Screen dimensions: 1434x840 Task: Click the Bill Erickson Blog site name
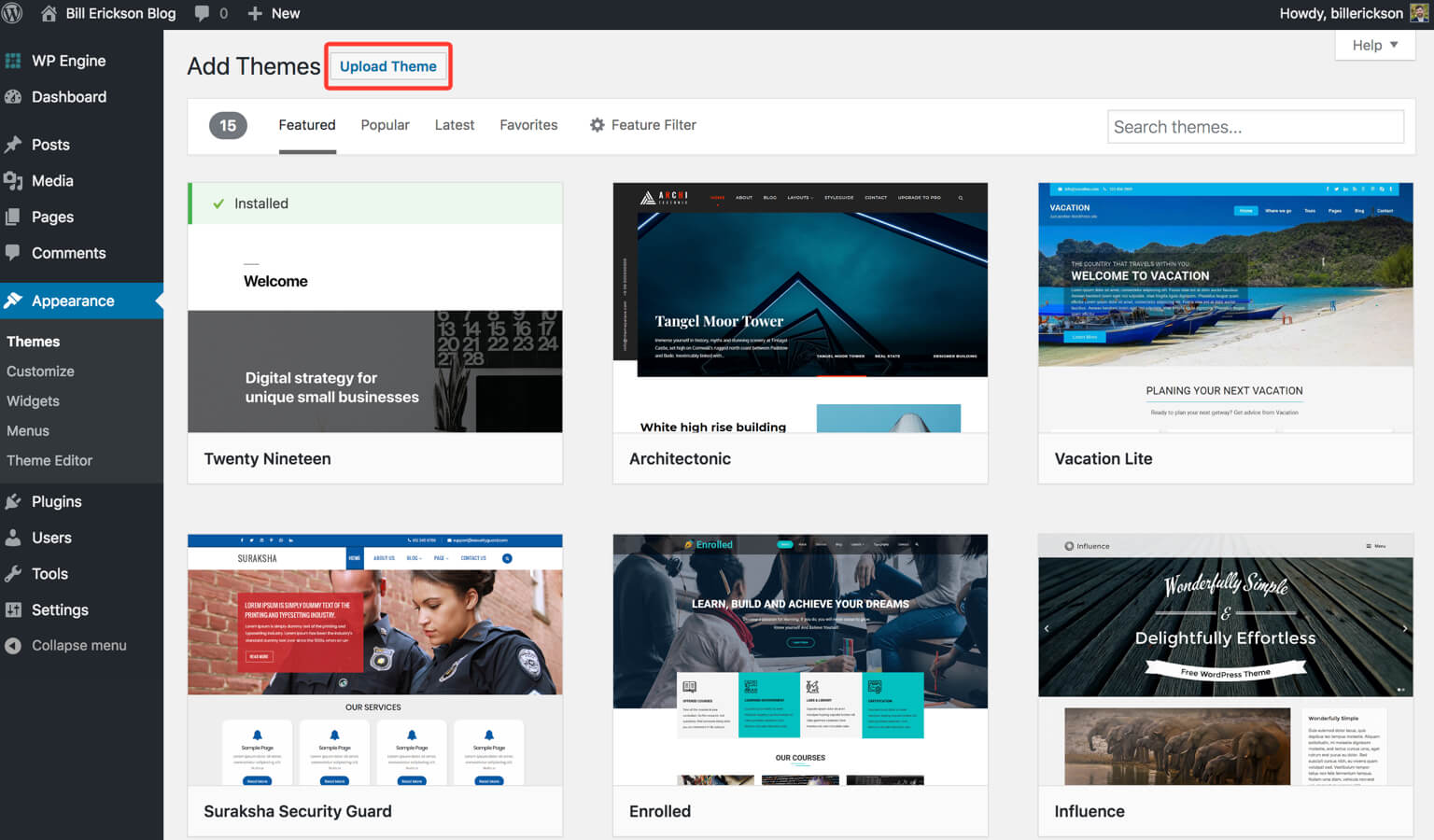(120, 13)
